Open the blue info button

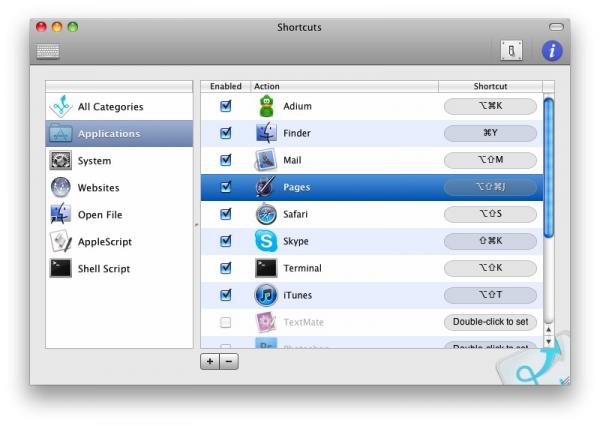point(552,51)
